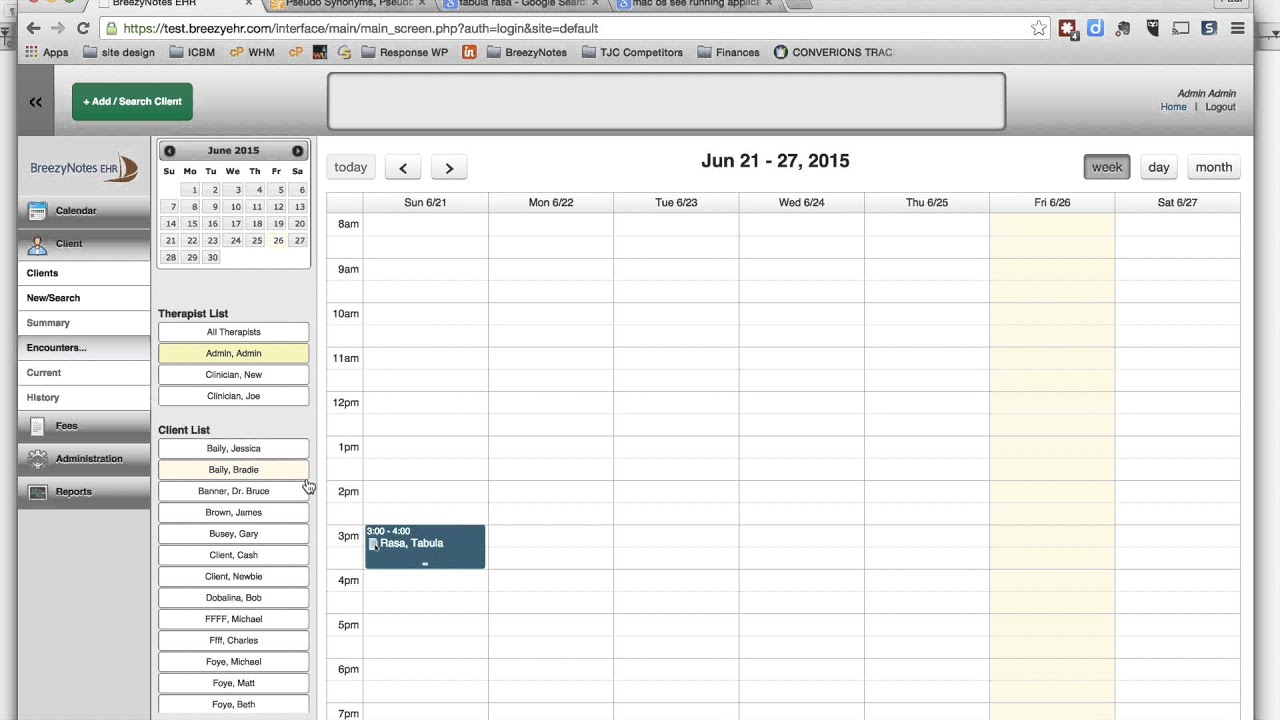Show next week with right arrow button
Viewport: 1280px width, 720px height.
tap(449, 168)
